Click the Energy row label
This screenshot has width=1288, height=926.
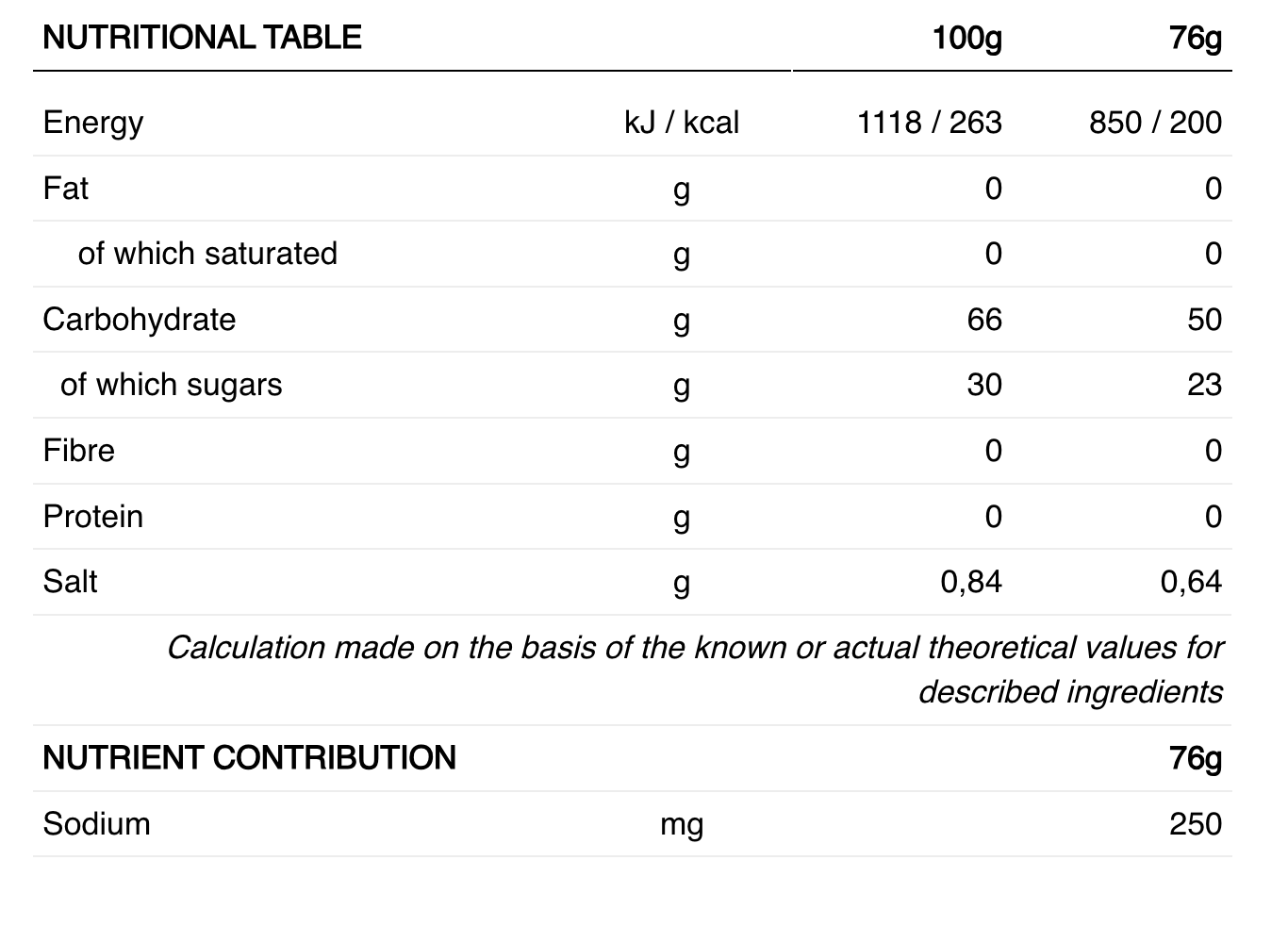(93, 123)
